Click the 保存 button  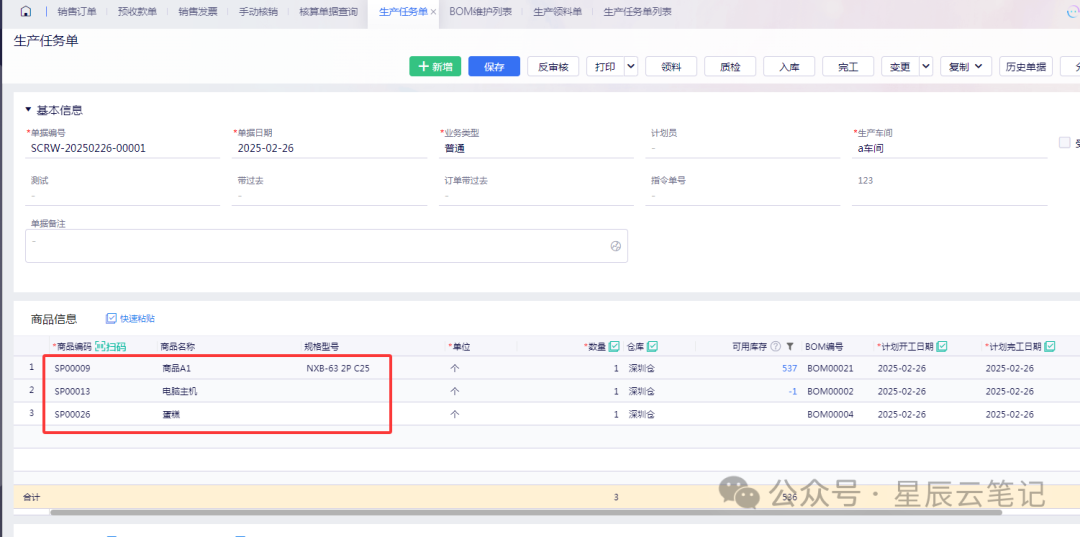pos(494,67)
